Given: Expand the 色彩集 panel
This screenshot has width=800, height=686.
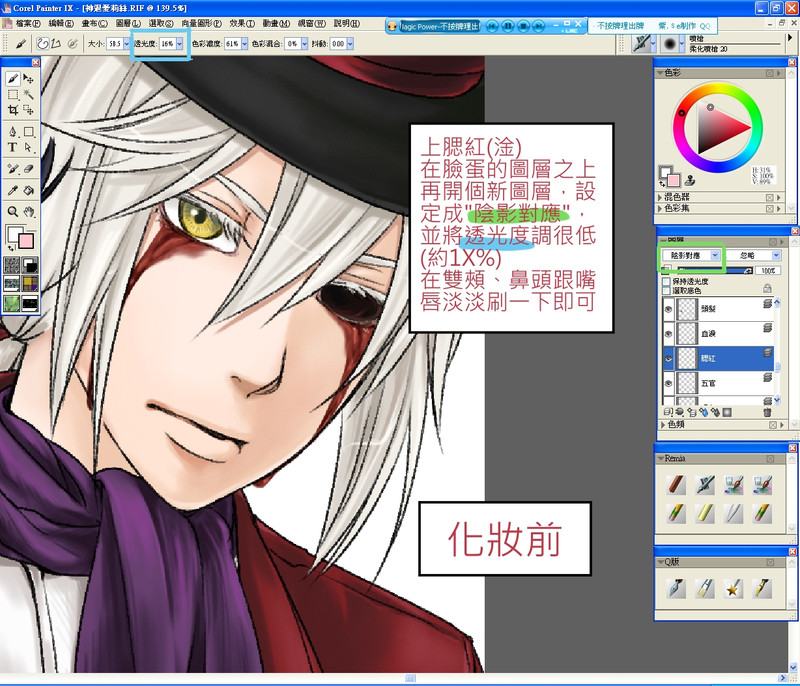Looking at the screenshot, I should pos(660,208).
